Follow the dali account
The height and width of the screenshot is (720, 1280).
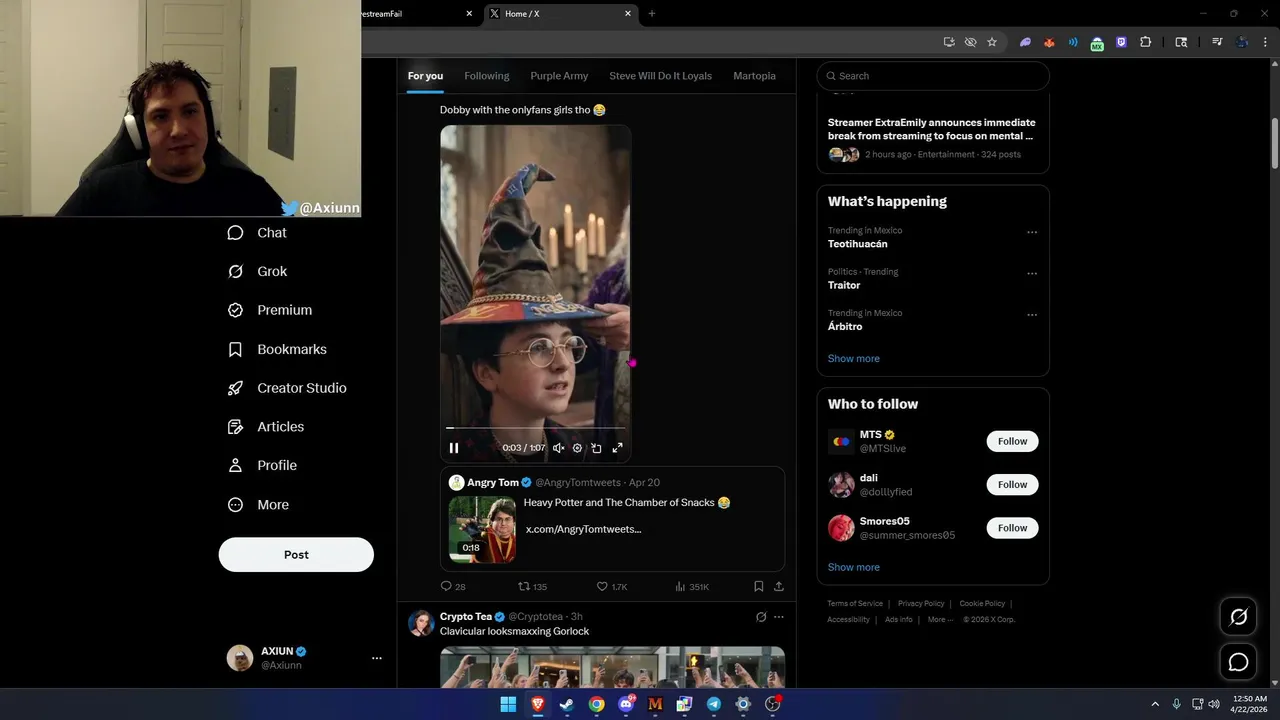[1012, 484]
